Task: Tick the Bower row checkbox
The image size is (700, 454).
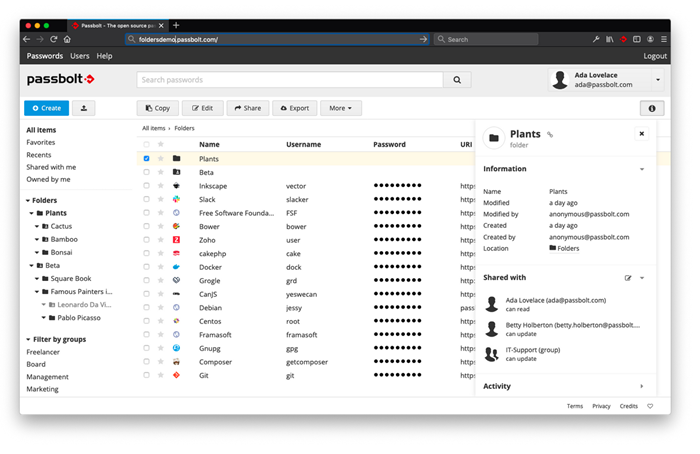Action: pos(146,226)
